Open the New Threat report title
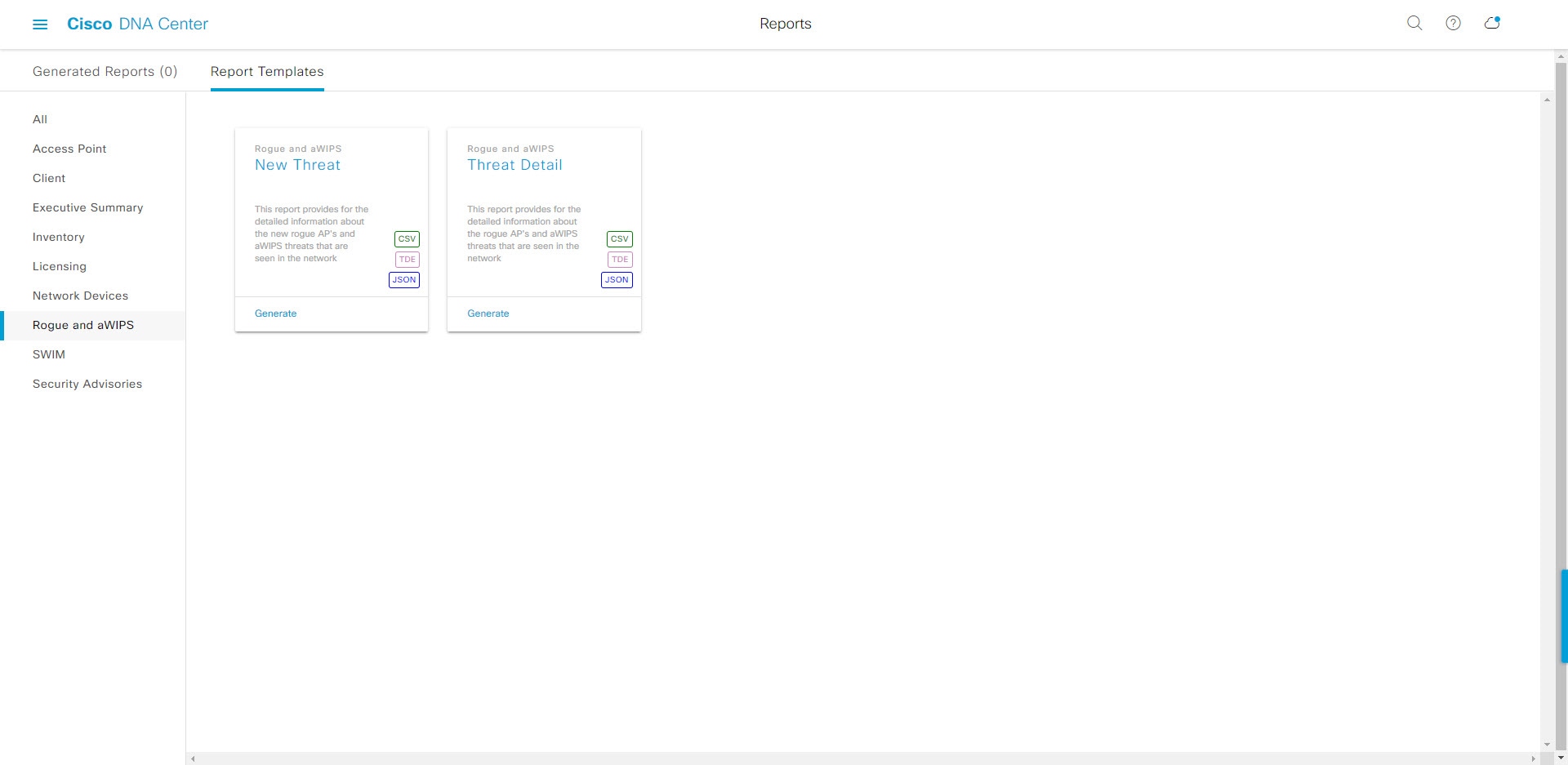 click(x=297, y=165)
